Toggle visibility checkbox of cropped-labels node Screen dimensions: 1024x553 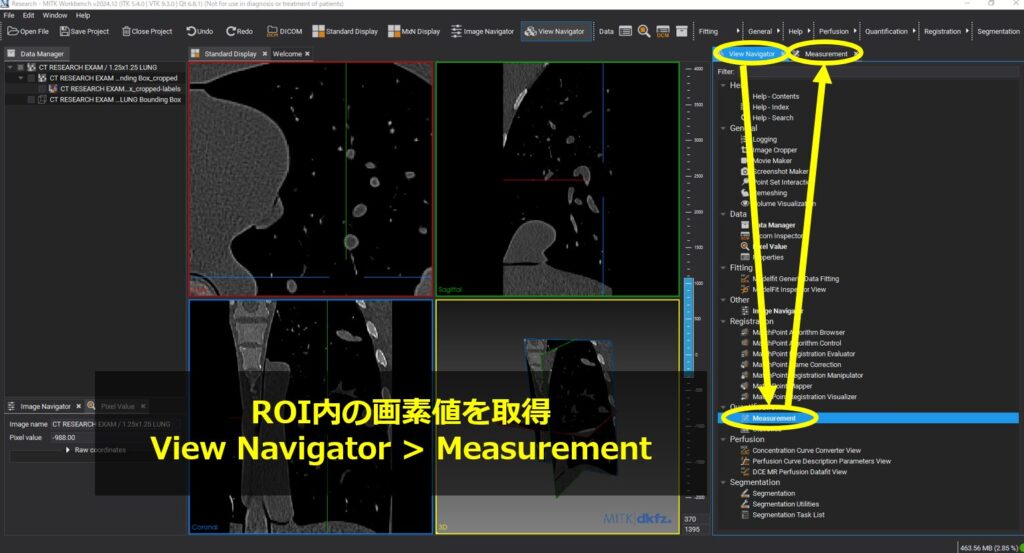tap(42, 89)
